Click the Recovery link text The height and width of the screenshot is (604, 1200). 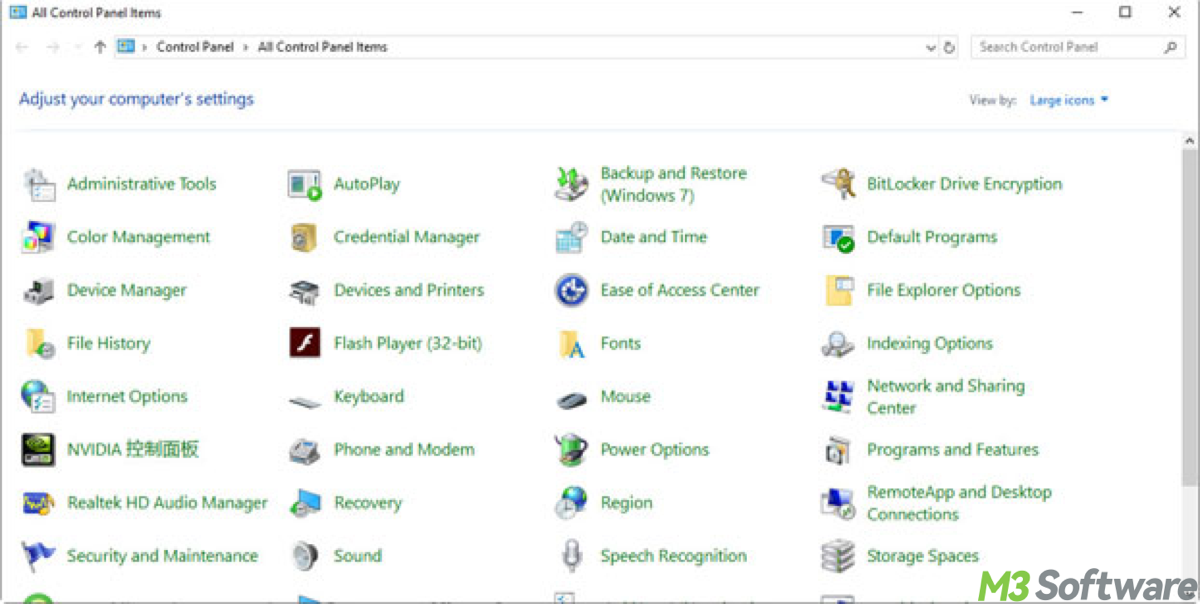coord(368,503)
